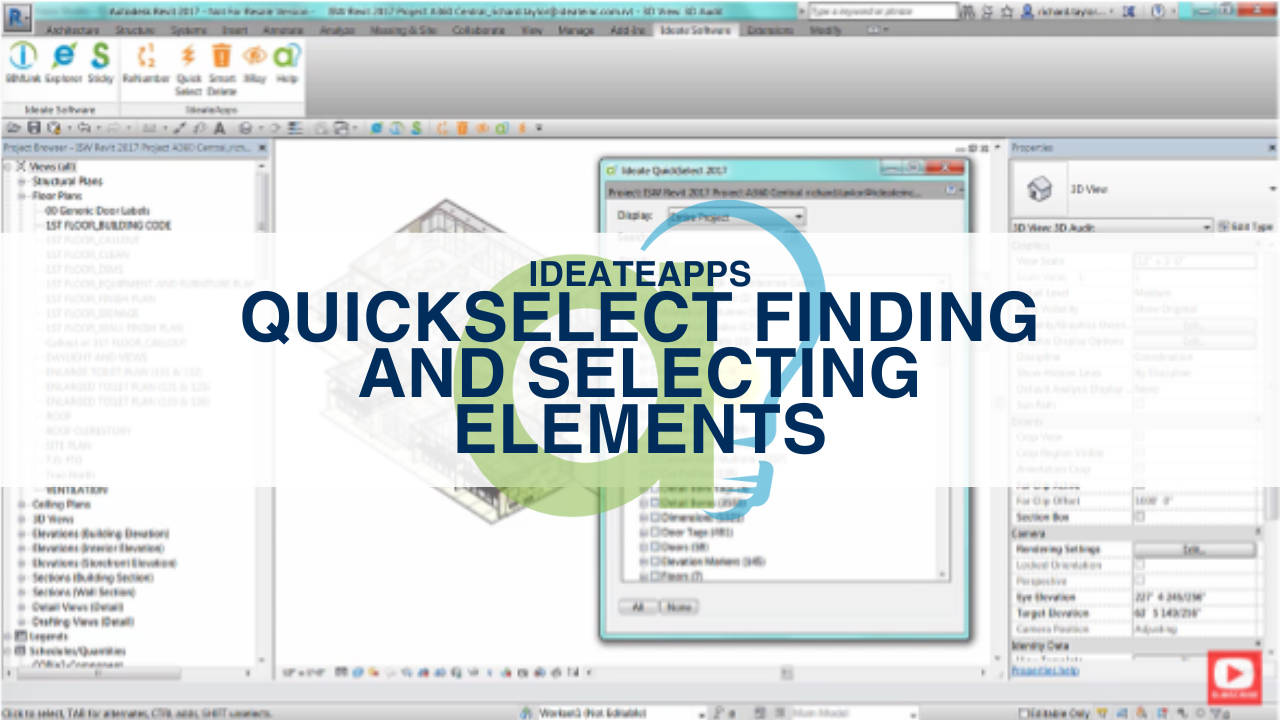The height and width of the screenshot is (720, 1280).
Task: Check the Floors (7) category checkbox
Action: [x=656, y=576]
